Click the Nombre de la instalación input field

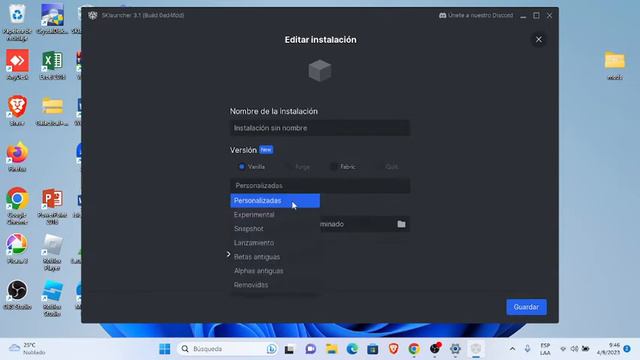[x=320, y=128]
